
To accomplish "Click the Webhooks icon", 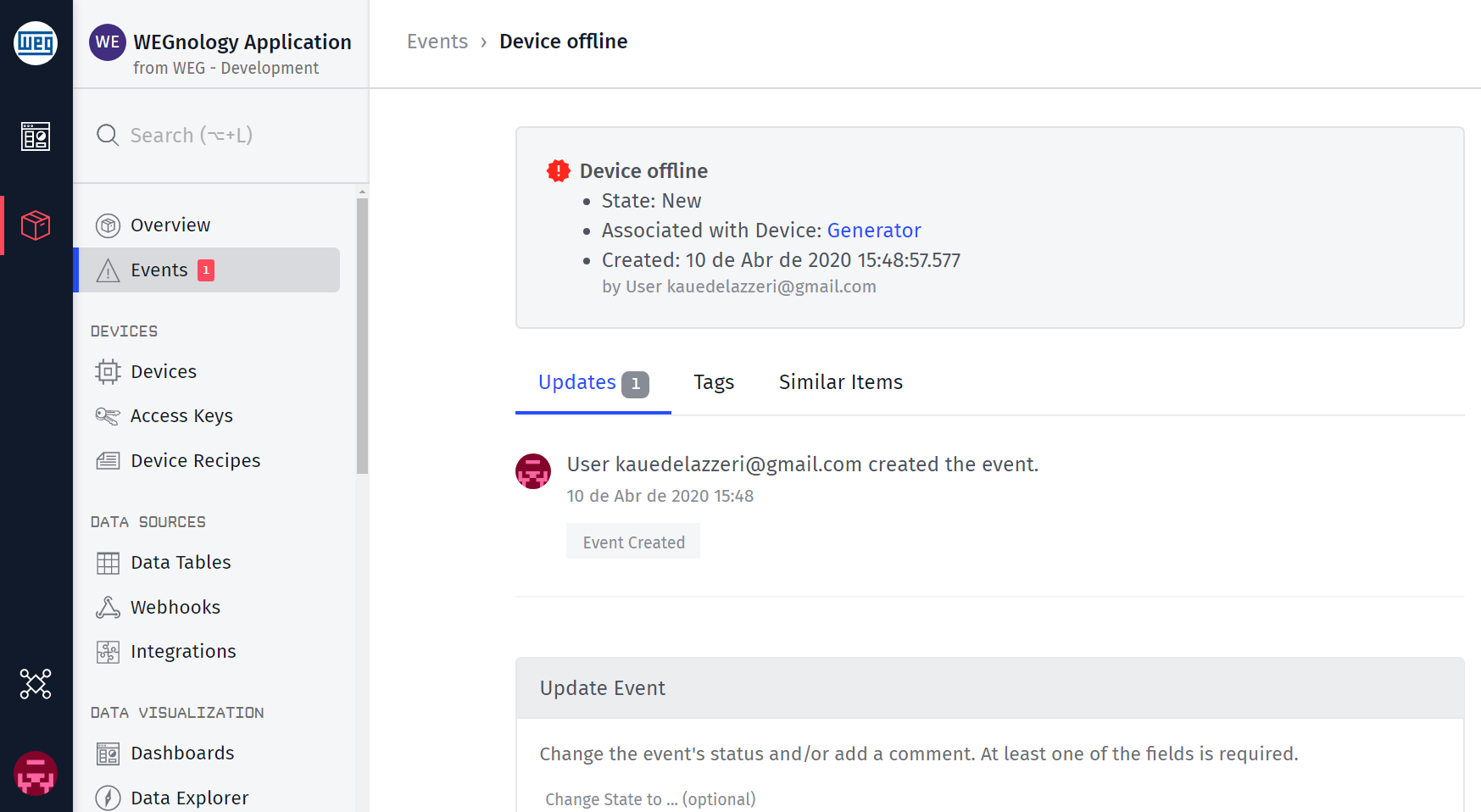I will (108, 607).
